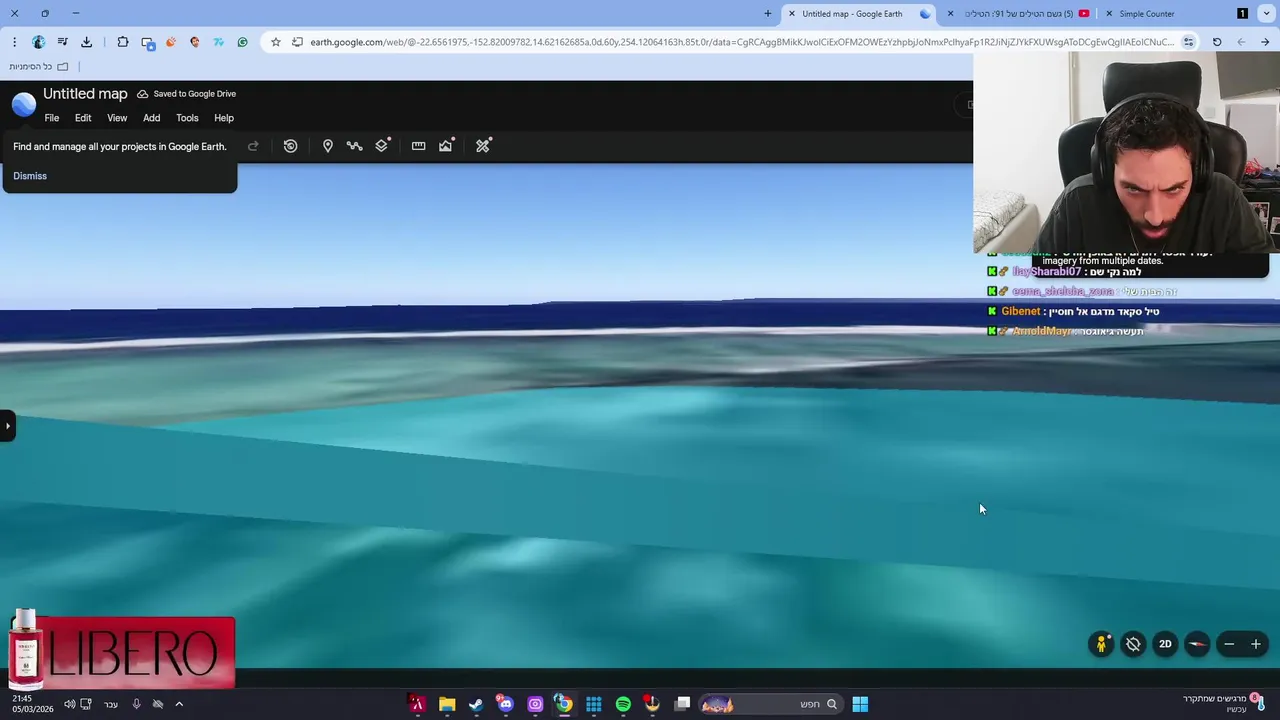This screenshot has height=720, width=1280.
Task: Open the Tools menu
Action: pos(187,118)
